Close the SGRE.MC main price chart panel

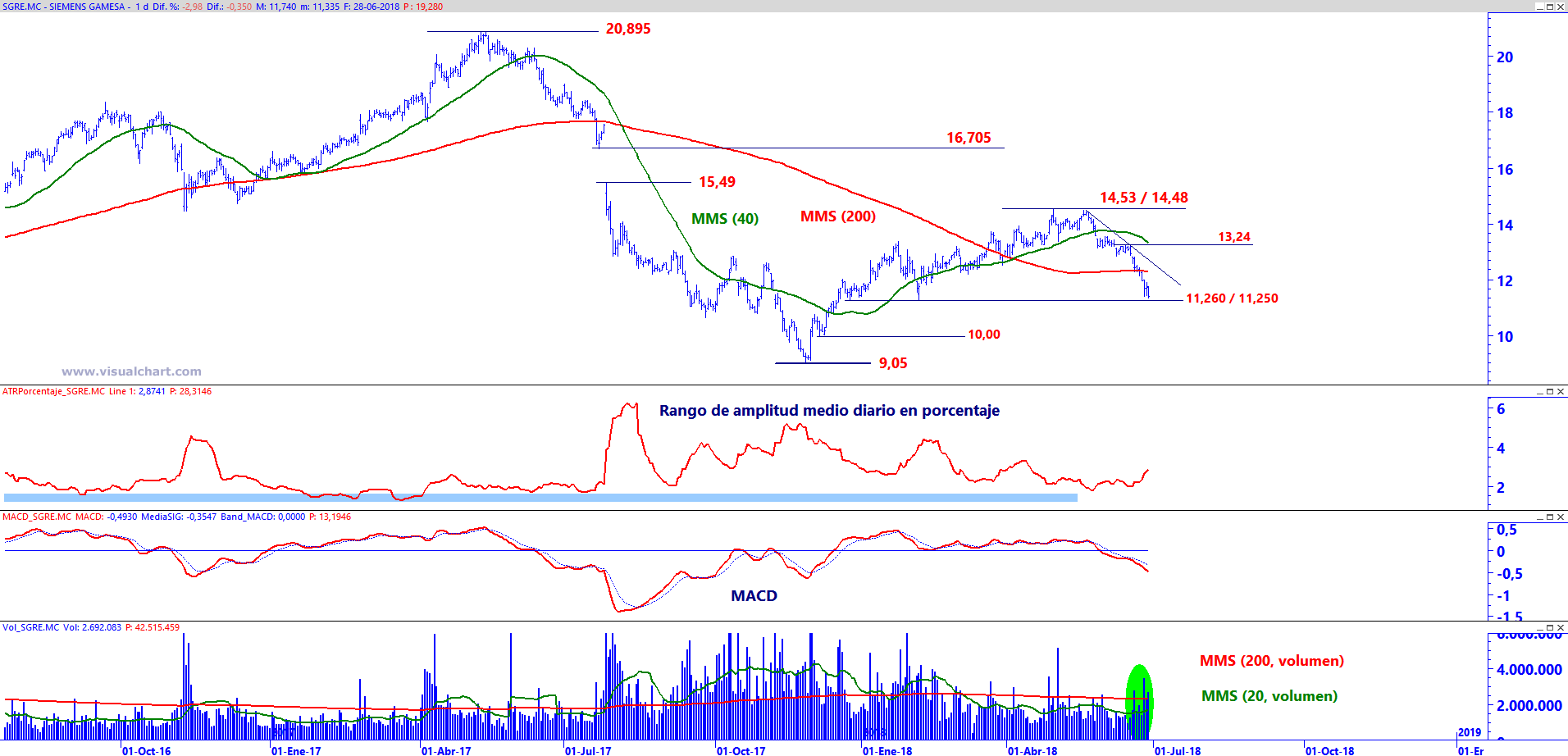coord(1561,7)
